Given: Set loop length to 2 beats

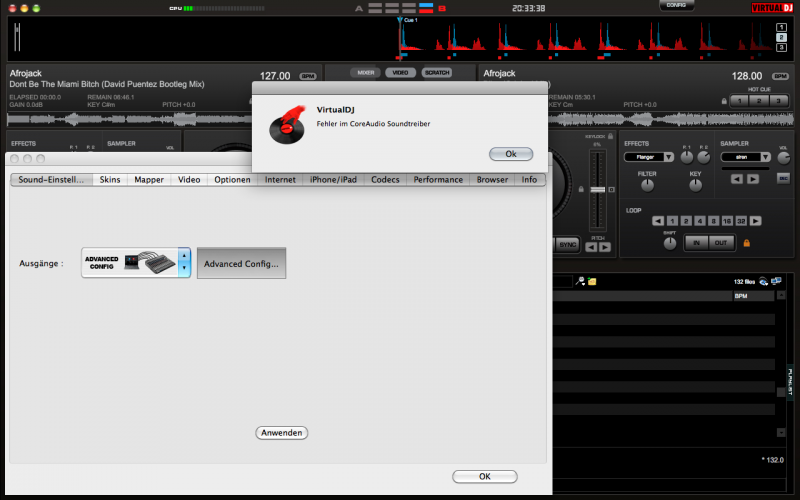Looking at the screenshot, I should 686,221.
